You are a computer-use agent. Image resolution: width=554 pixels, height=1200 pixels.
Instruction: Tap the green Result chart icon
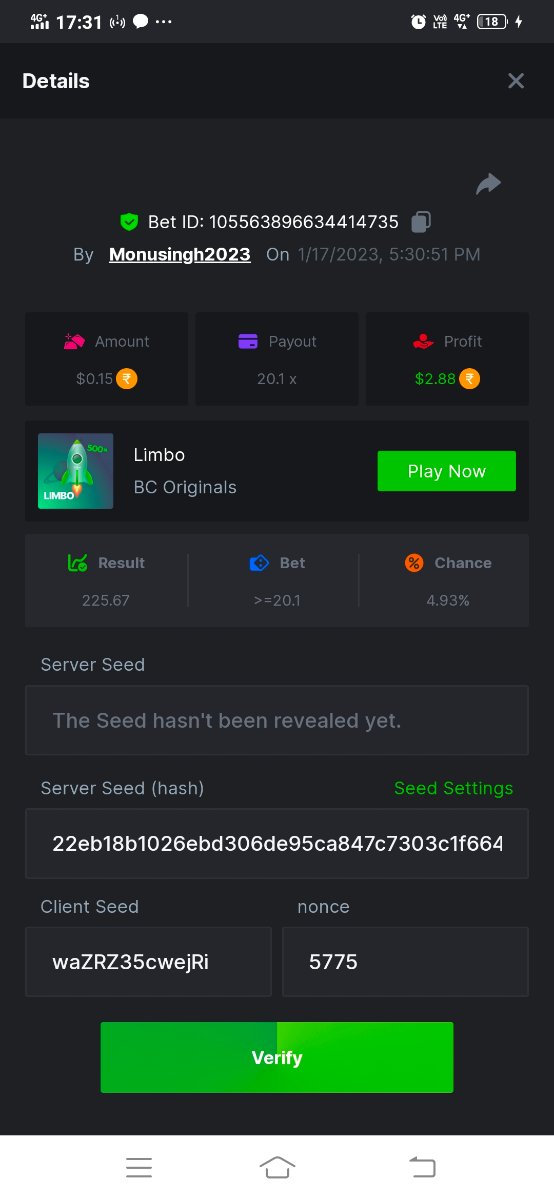tap(78, 563)
